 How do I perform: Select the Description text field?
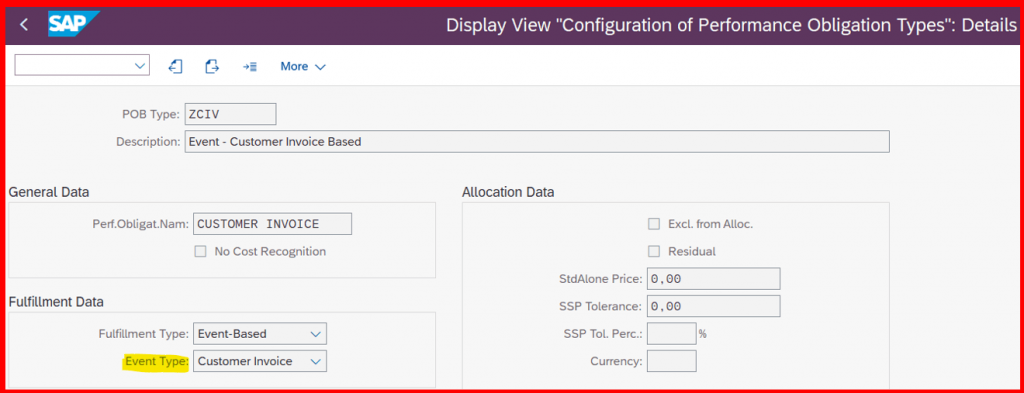(537, 141)
